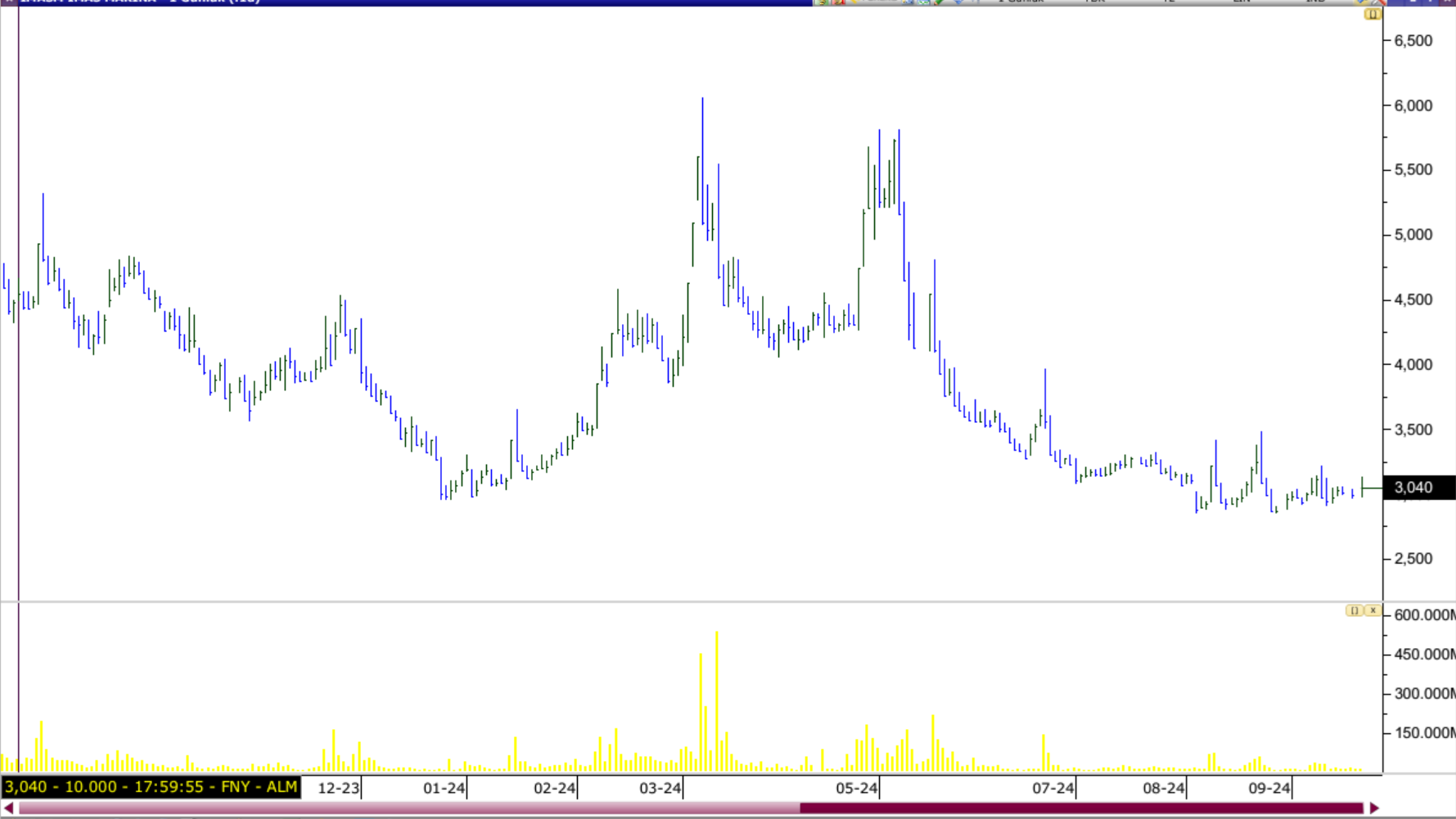This screenshot has width=1456, height=819.
Task: Click the 600.000M volume axis label
Action: pyautogui.click(x=1424, y=614)
